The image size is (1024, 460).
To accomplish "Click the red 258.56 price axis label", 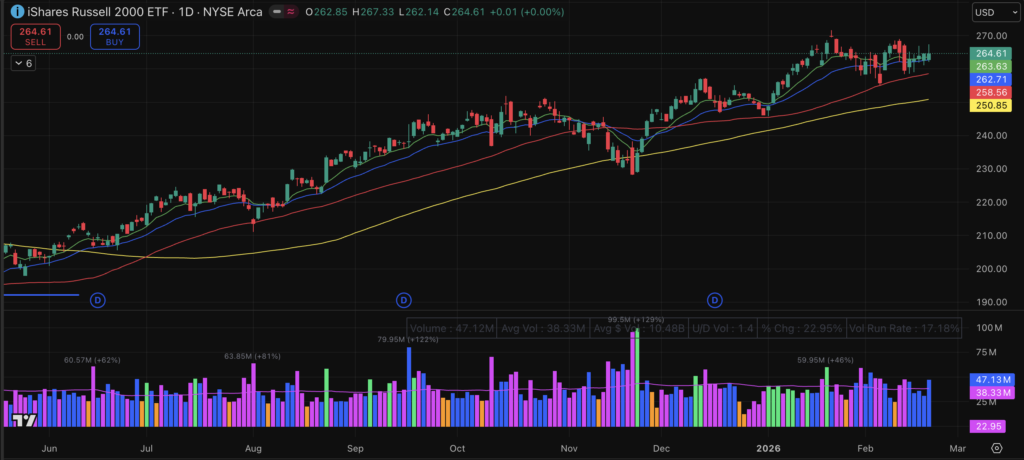I will click(990, 92).
